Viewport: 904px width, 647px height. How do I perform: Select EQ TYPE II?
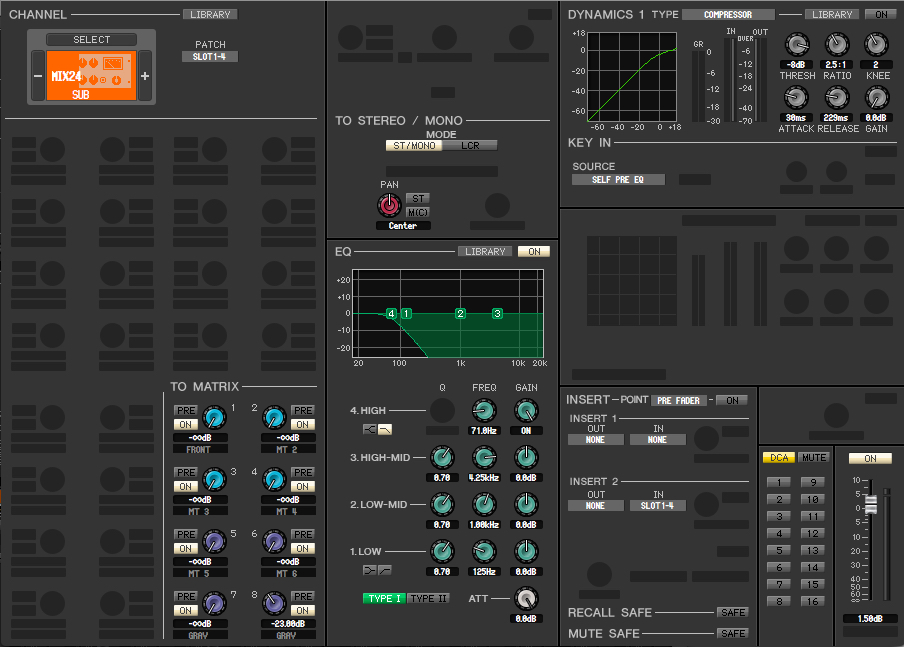(x=428, y=599)
